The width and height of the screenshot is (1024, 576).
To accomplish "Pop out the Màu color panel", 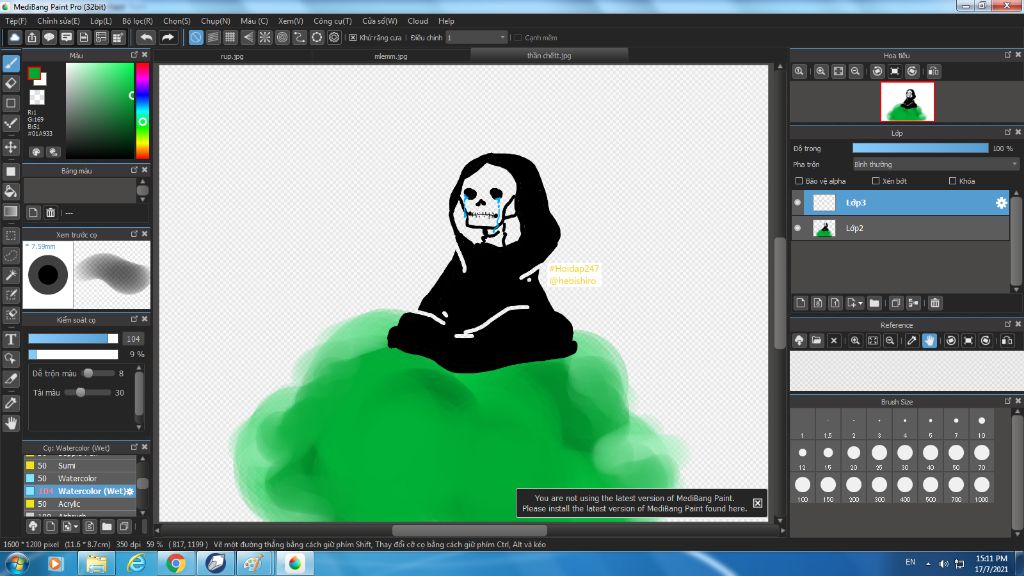I will tap(134, 55).
